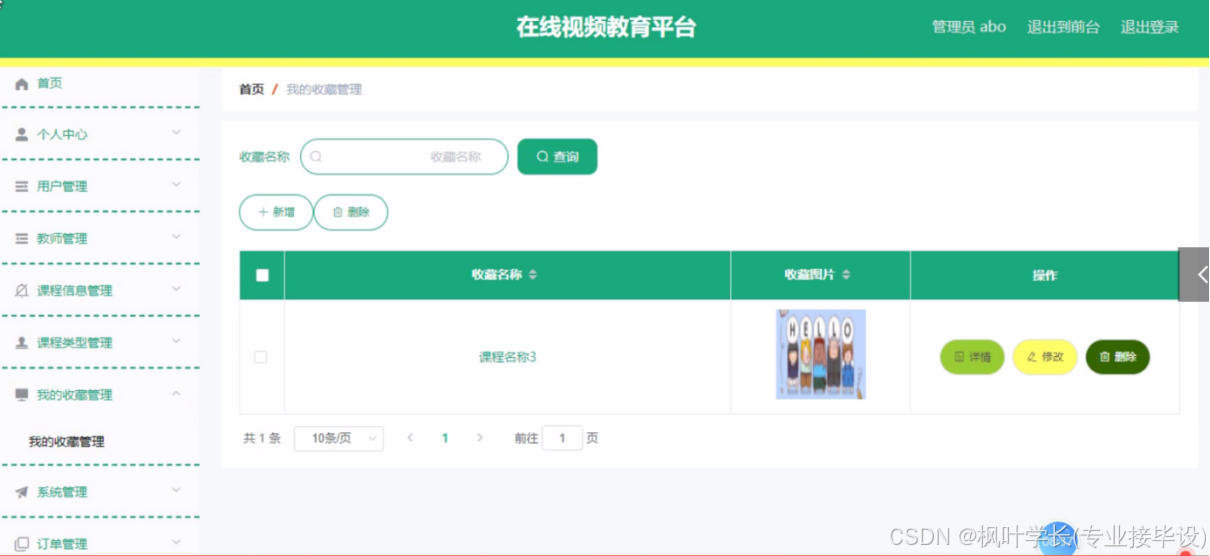Open the collapsed side panel arrow on the right edge
The image size is (1210, 556).
point(1194,274)
